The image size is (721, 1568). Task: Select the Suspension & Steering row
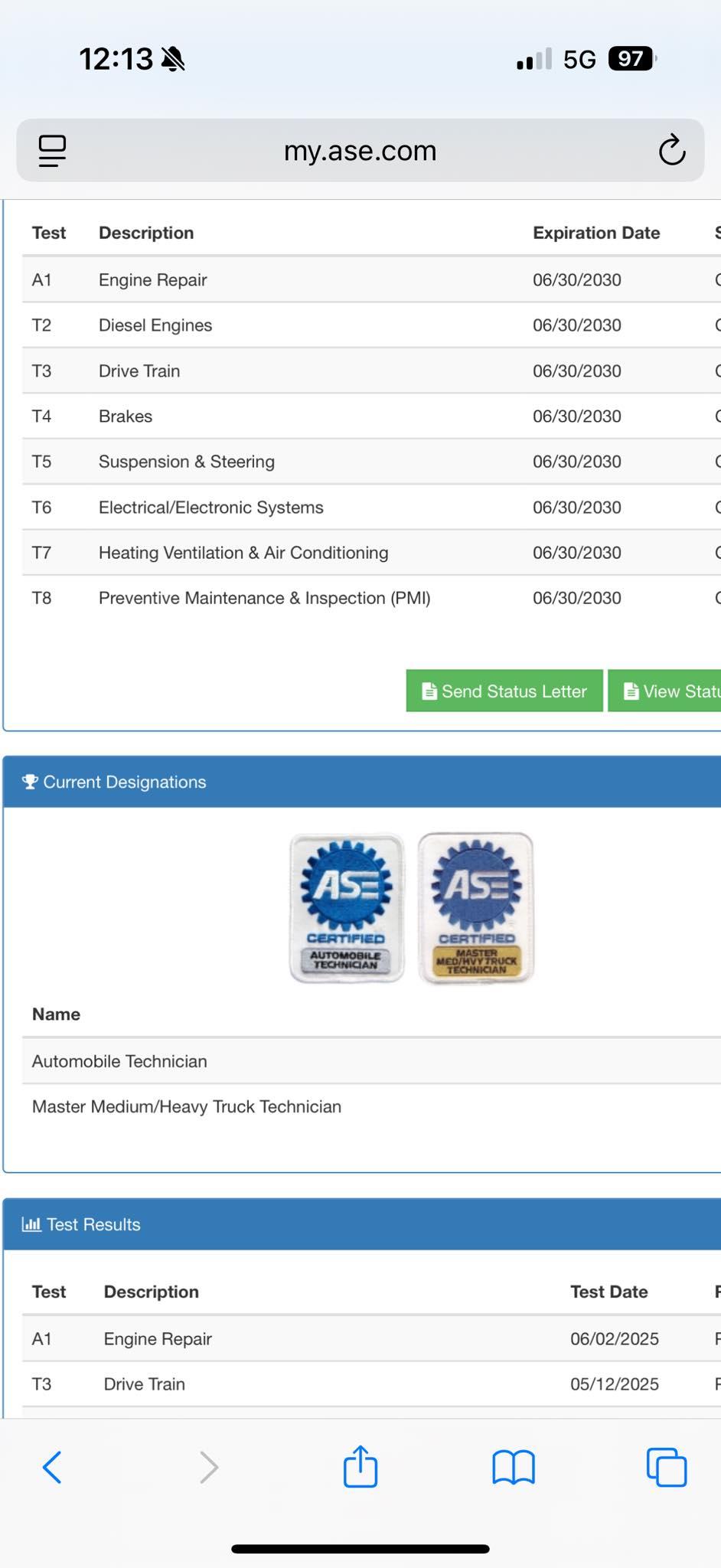371,462
